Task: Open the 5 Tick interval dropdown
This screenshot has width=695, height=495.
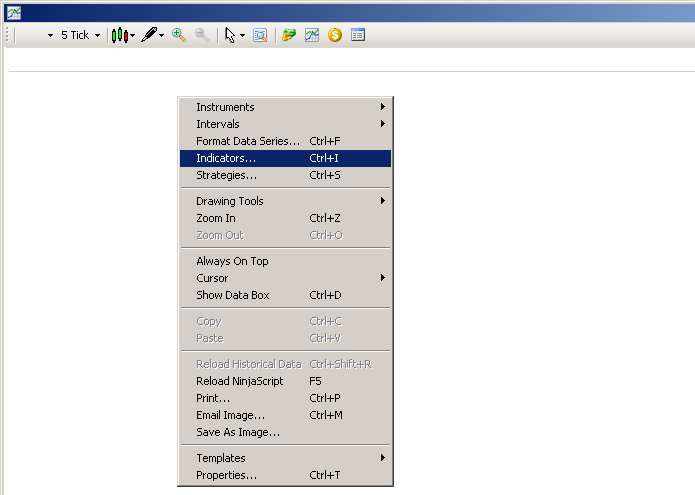Action: coord(80,35)
